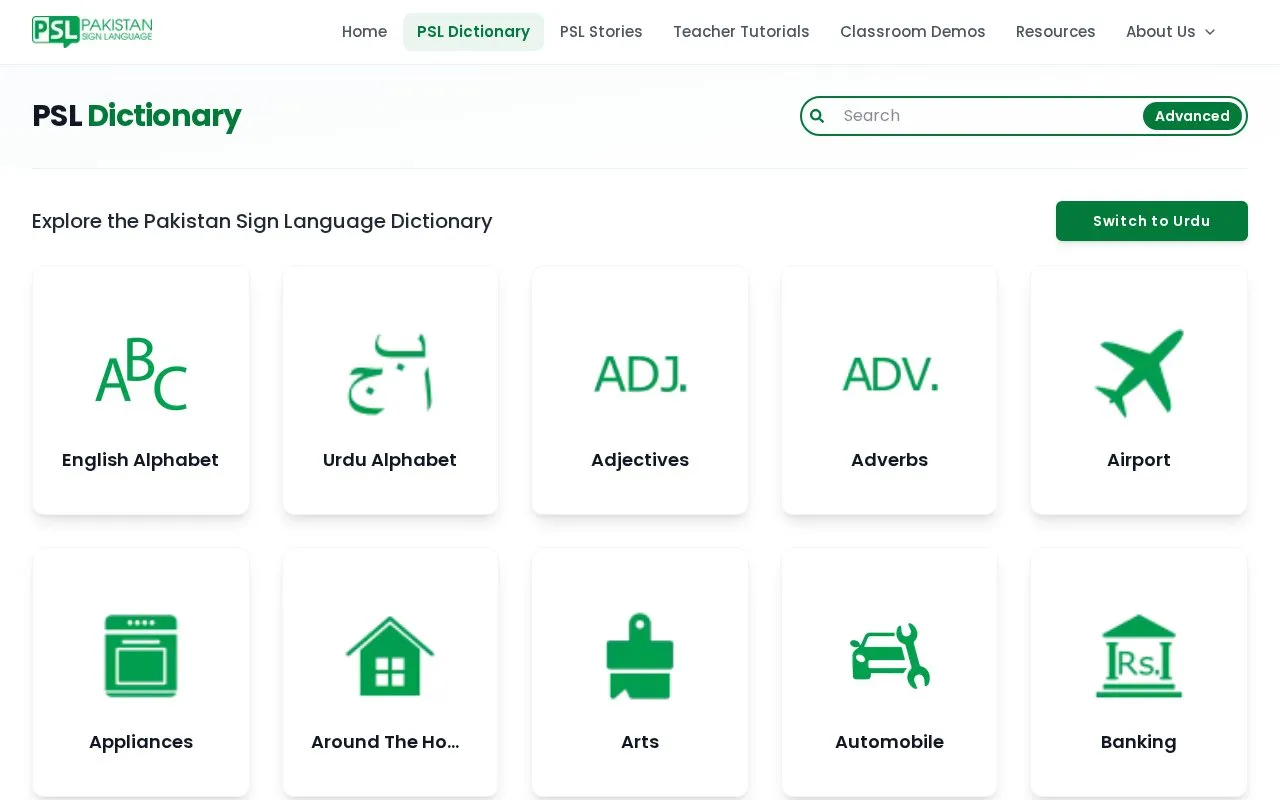1280x800 pixels.
Task: Open the Classroom Demos page
Action: tap(913, 32)
